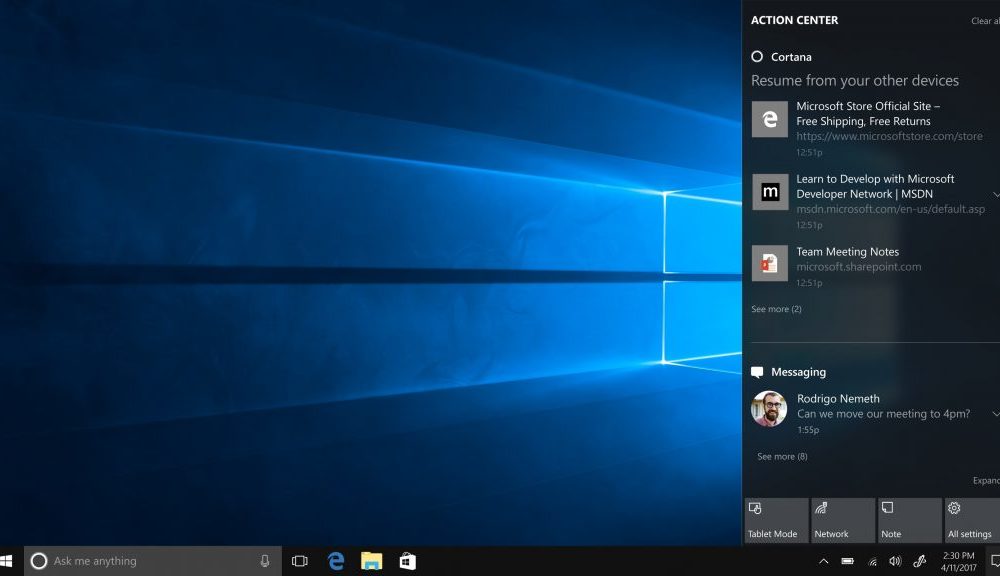Toggle Tablet Mode quick action
The height and width of the screenshot is (576, 1000).
coord(776,520)
